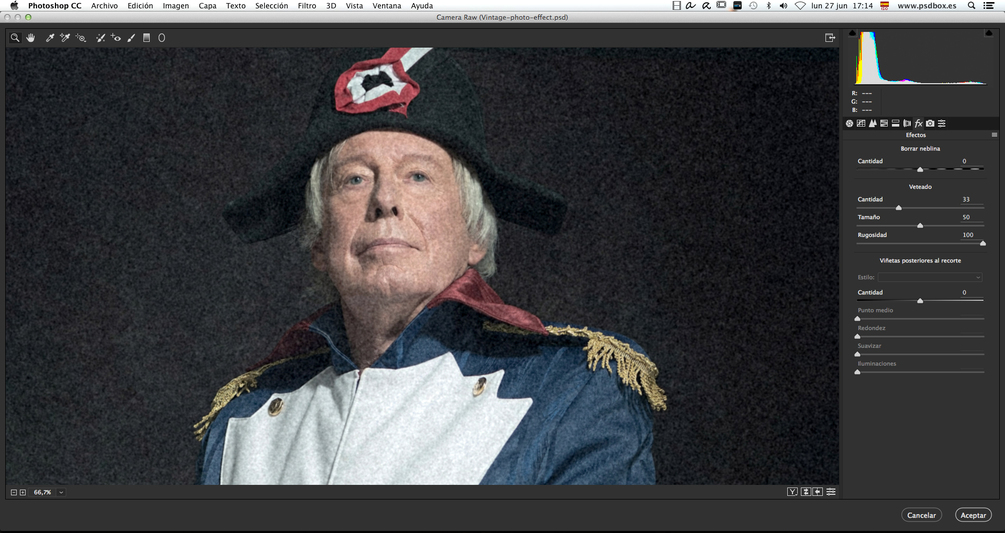Click the Rugosidad value 100 field
The image size is (1005, 533).
click(x=967, y=235)
